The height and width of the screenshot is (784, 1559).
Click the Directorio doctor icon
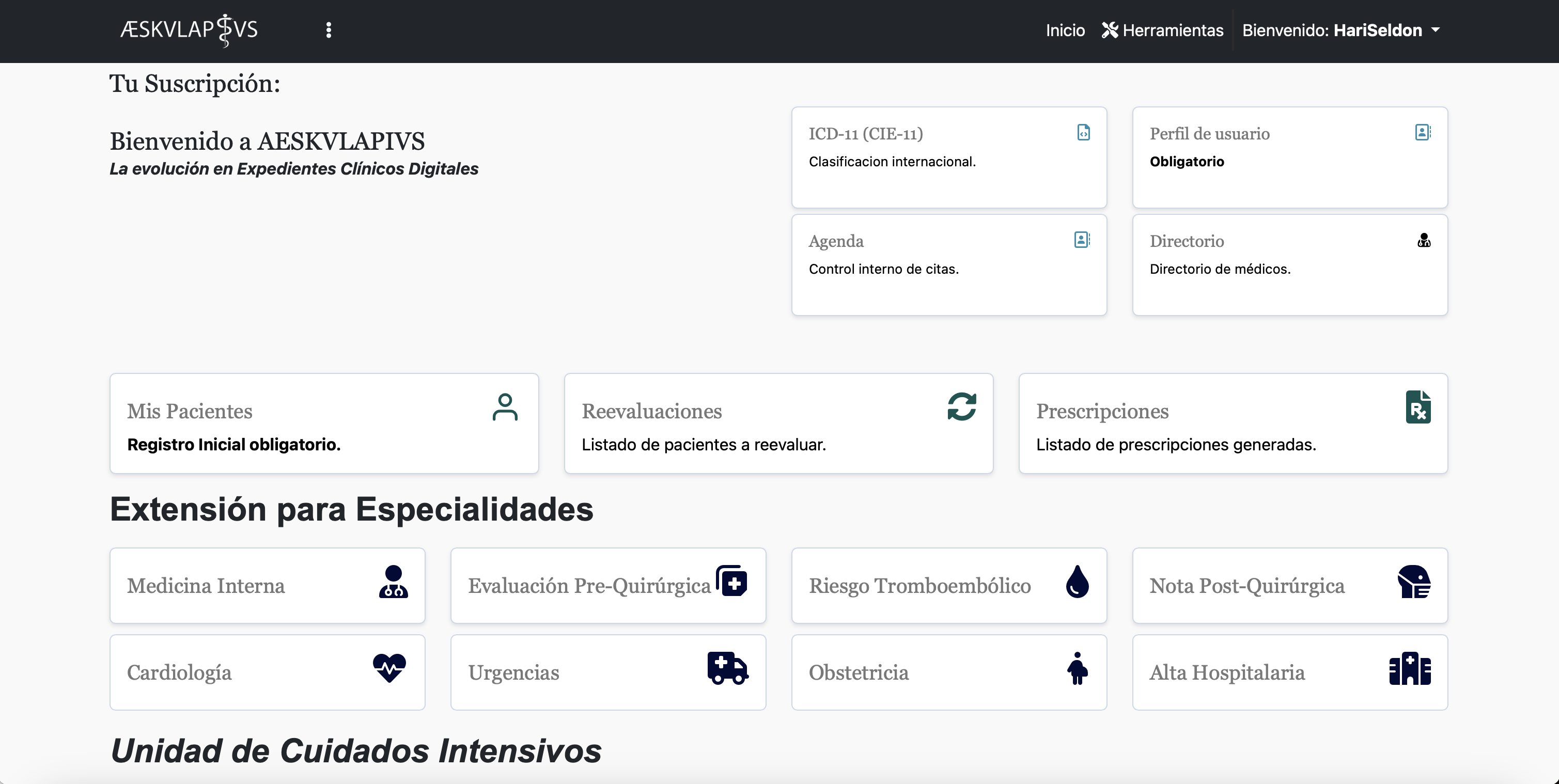(1424, 240)
